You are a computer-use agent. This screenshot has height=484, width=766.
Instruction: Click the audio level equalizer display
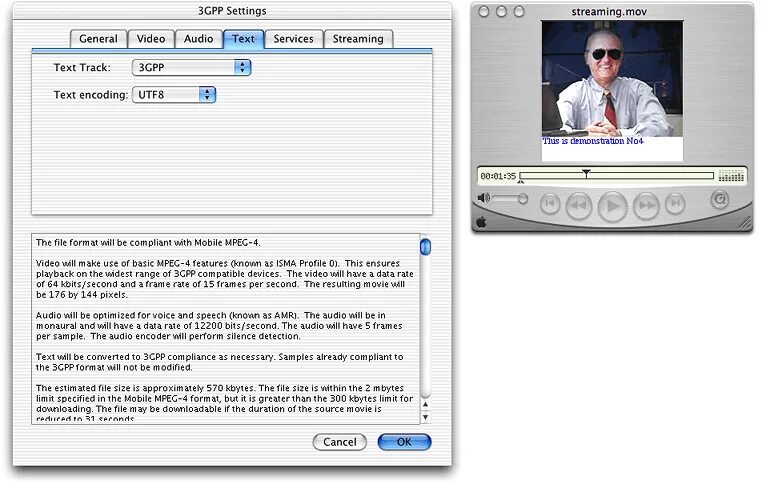pyautogui.click(x=731, y=176)
